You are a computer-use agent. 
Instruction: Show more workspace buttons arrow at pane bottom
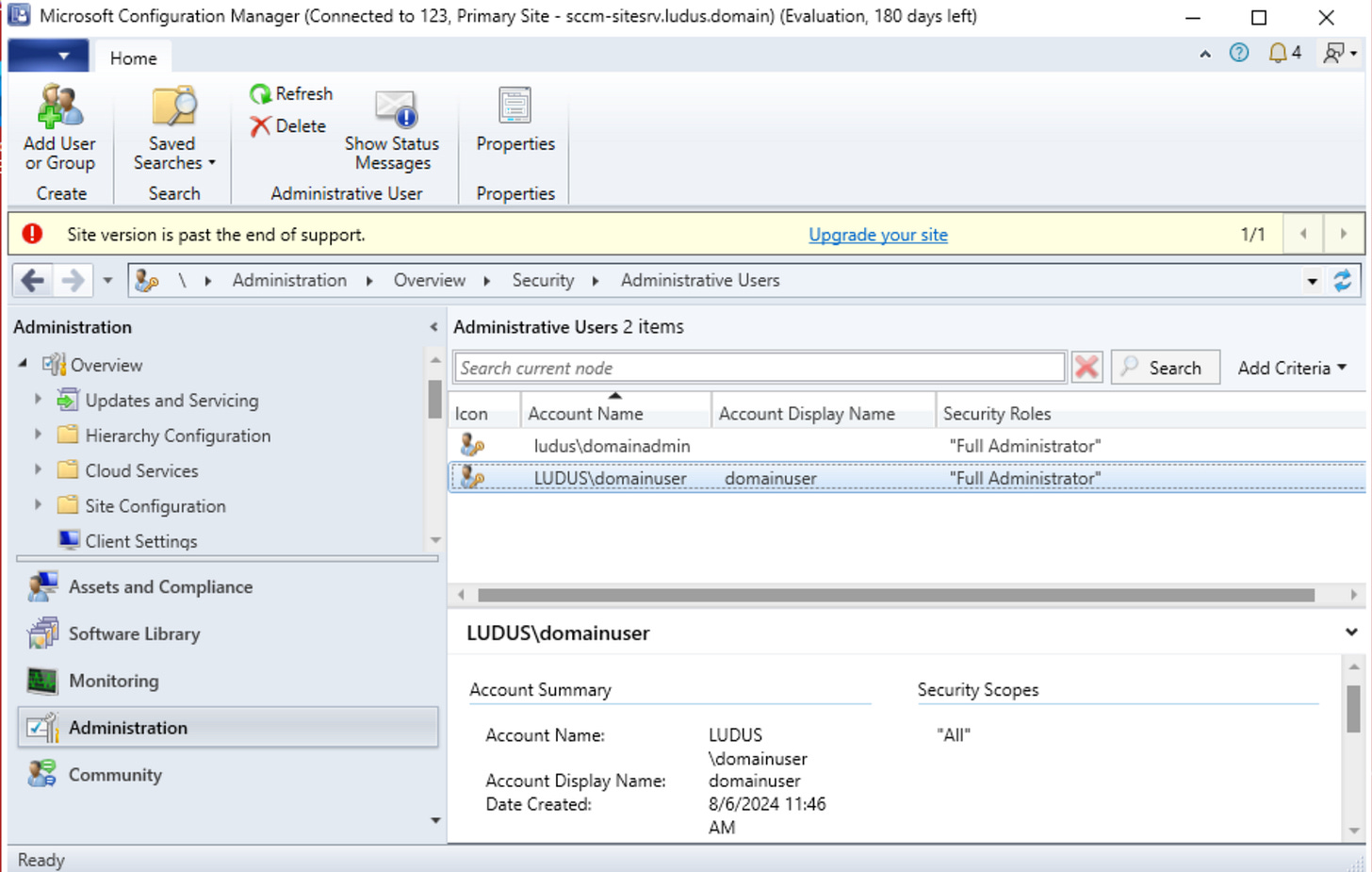435,820
